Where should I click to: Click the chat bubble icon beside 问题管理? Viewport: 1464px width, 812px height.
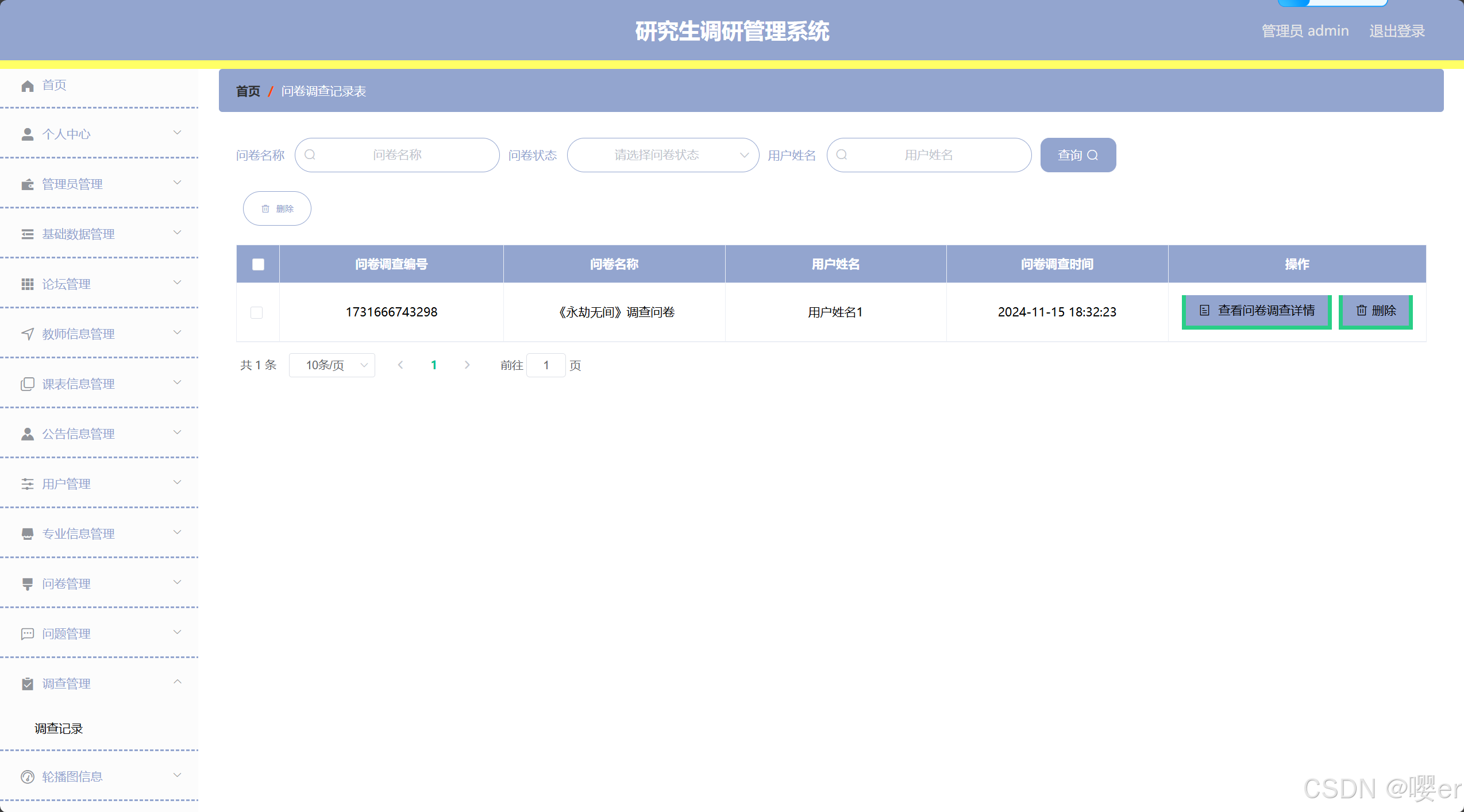pos(27,634)
